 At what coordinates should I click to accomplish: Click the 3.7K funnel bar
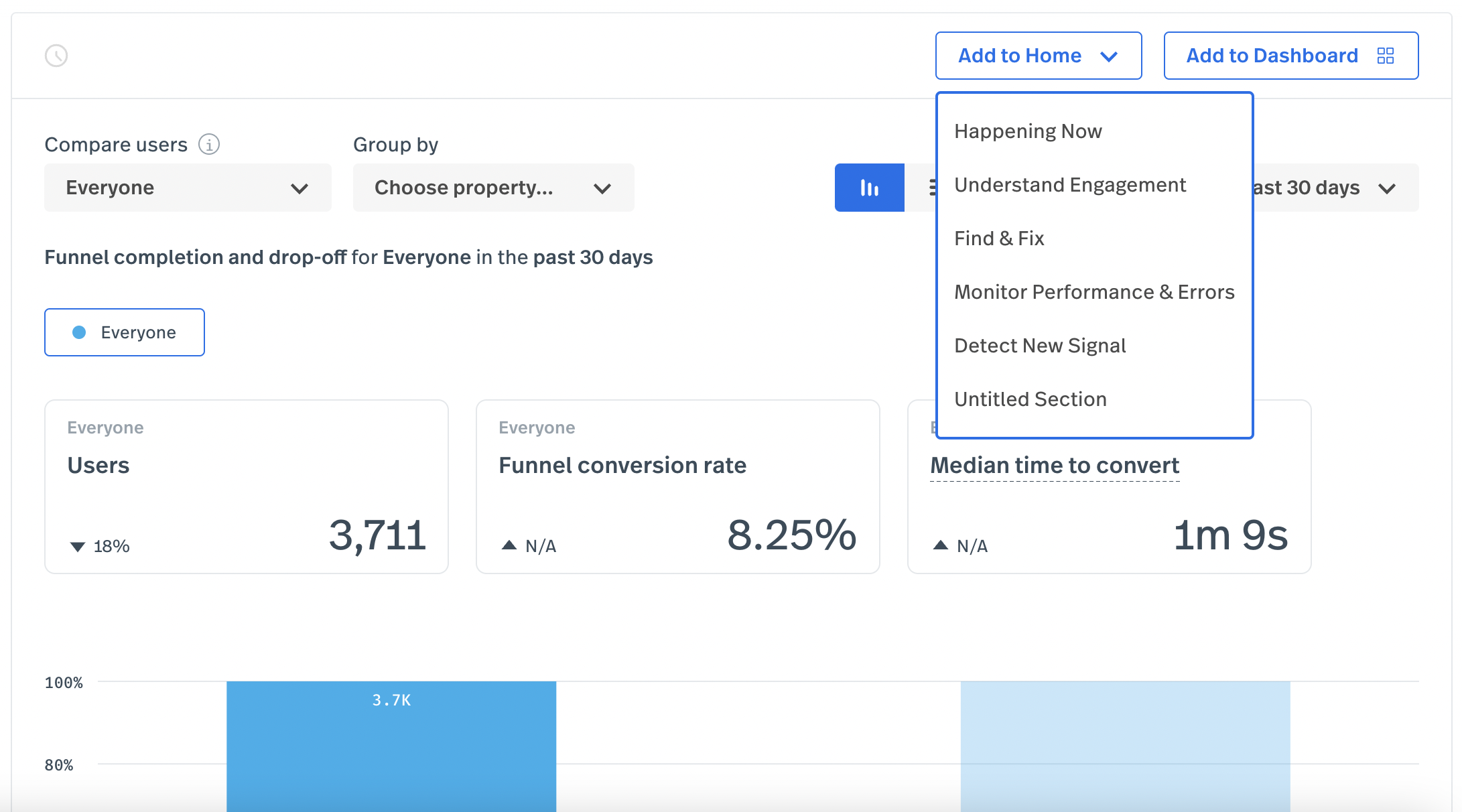pyautogui.click(x=391, y=744)
